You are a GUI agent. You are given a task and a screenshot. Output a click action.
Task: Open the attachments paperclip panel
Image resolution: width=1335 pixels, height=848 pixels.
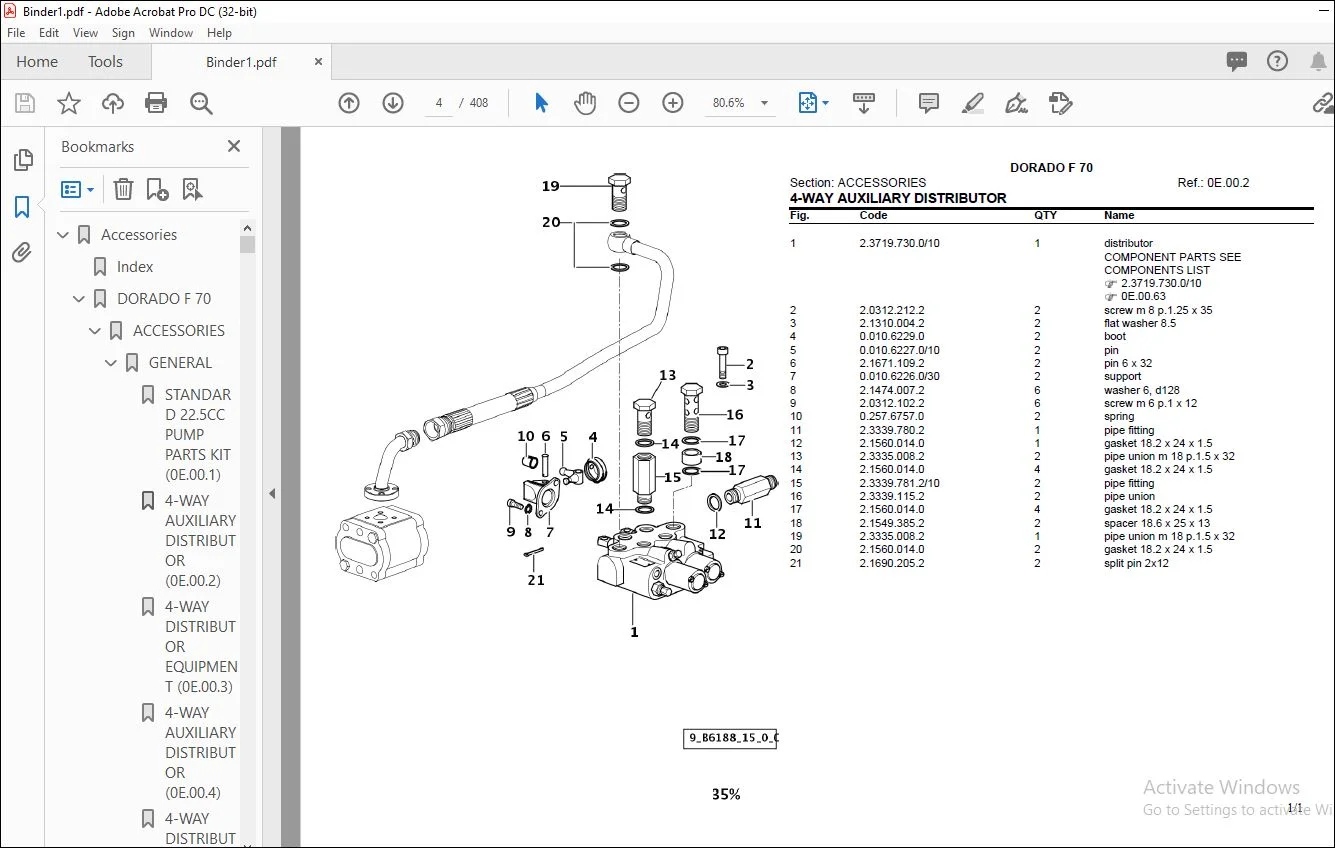click(x=22, y=253)
